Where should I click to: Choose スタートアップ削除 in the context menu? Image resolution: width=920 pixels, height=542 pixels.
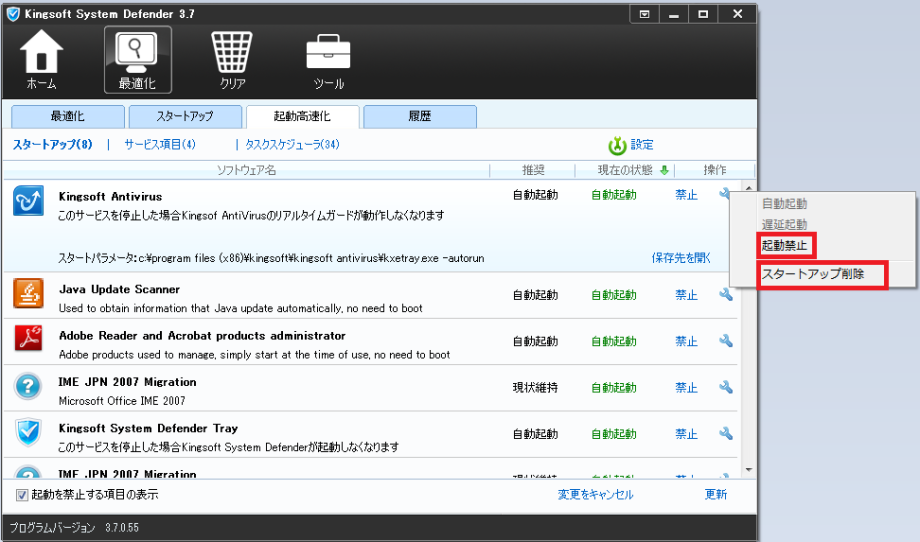[x=813, y=274]
